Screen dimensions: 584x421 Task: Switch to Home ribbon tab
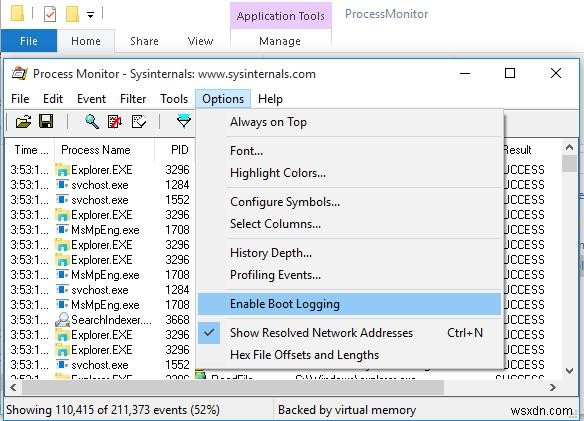[x=86, y=41]
